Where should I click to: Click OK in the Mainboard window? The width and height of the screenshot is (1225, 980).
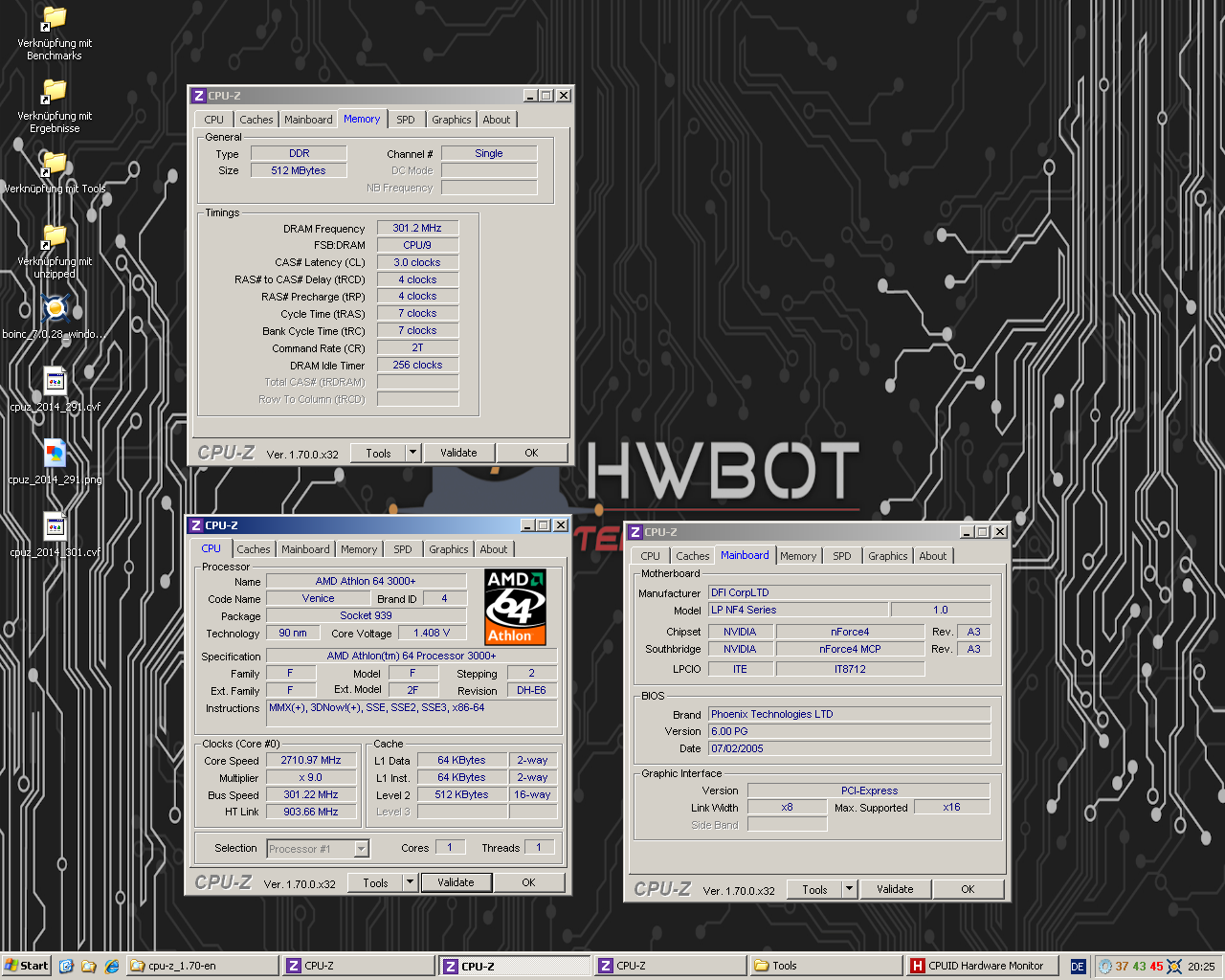pyautogui.click(x=968, y=889)
